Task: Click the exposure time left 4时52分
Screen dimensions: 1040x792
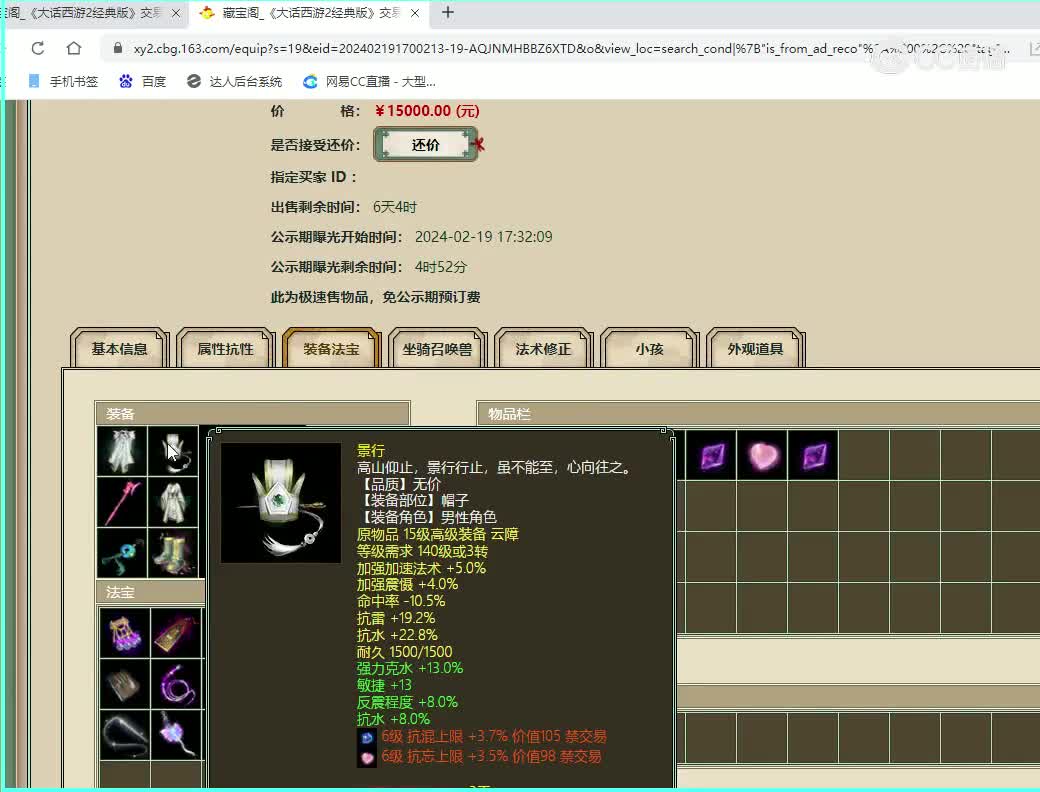Action: click(441, 267)
